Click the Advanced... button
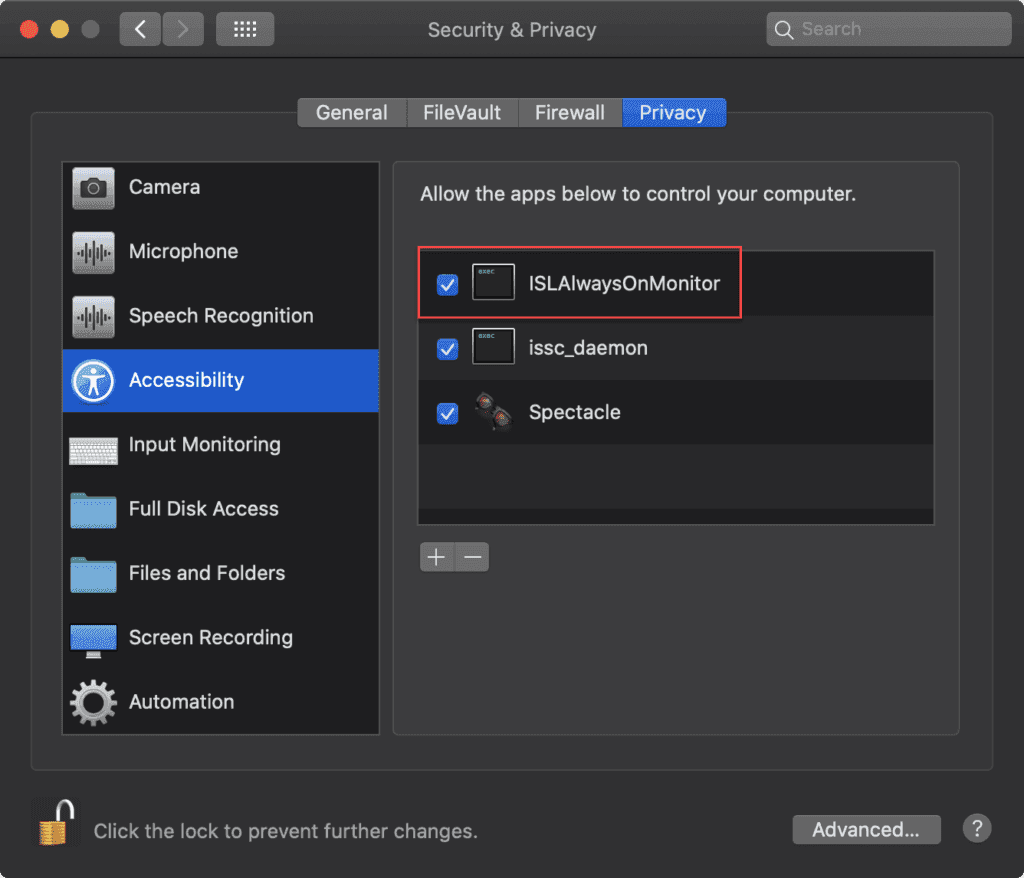Image resolution: width=1024 pixels, height=878 pixels. coord(866,830)
